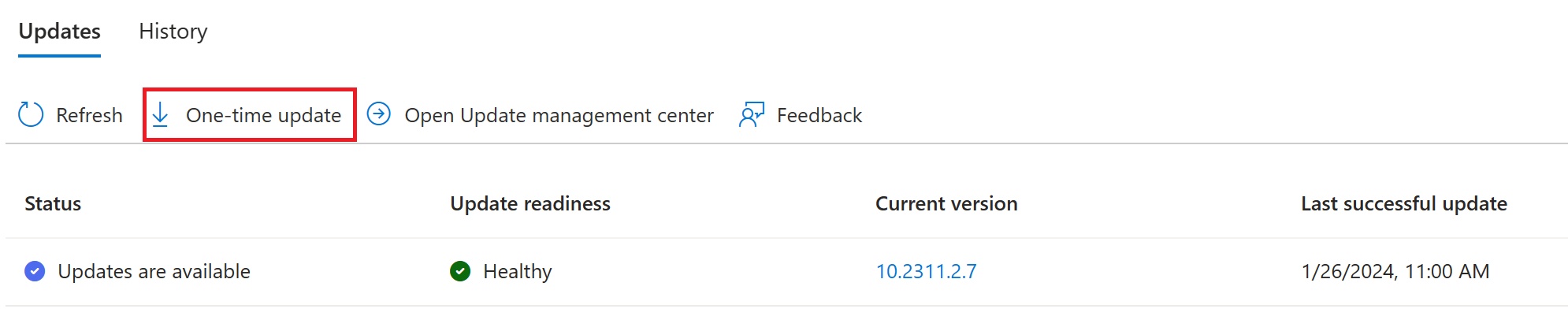Click the Current version column header

946,203
